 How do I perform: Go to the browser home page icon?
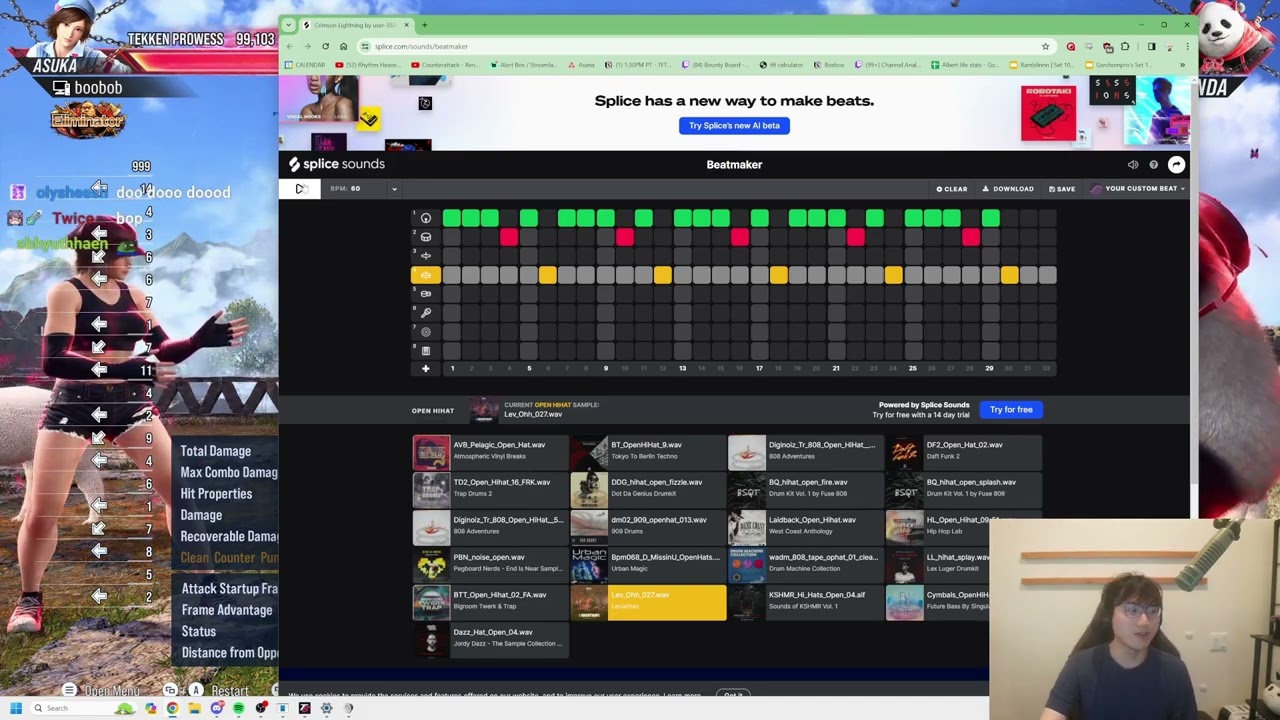click(343, 46)
